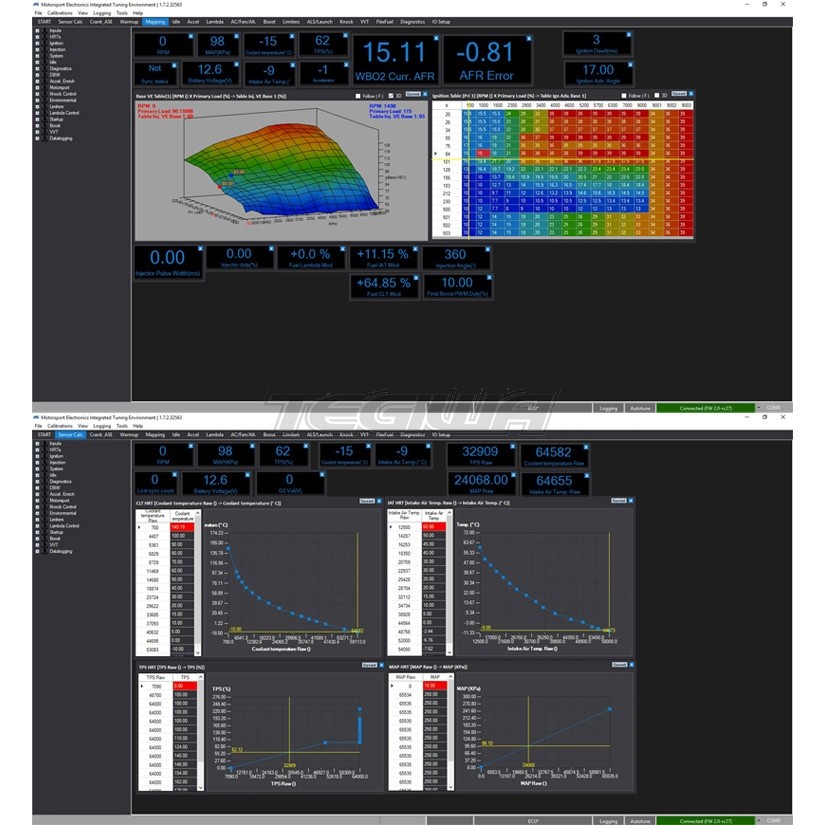The height and width of the screenshot is (825, 825).
Task: Close the Final Boost PWM Duty gauge
Action: 488,277
